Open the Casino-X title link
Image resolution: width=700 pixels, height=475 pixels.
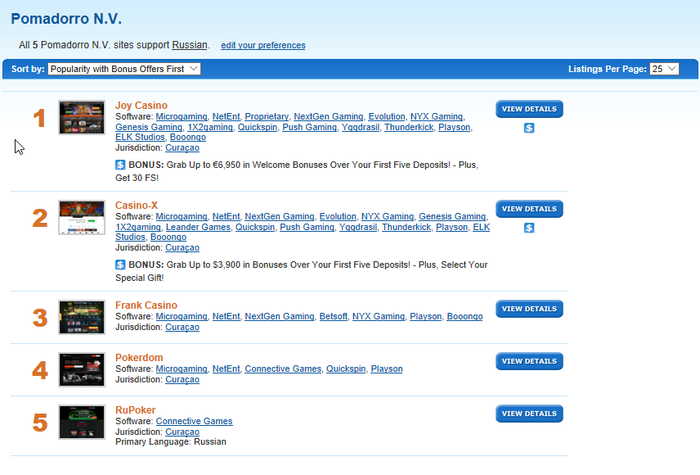click(136, 205)
